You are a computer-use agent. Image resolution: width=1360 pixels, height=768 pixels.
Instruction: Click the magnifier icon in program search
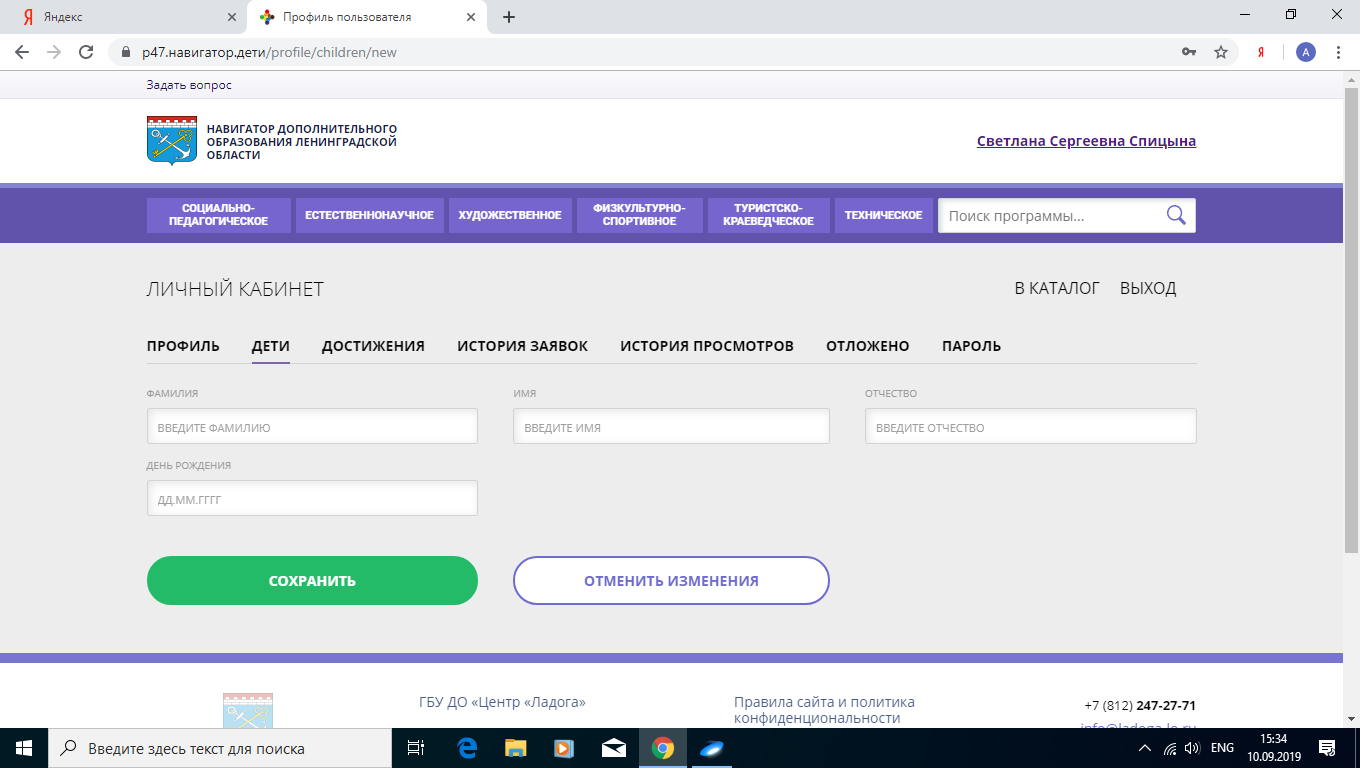pyautogui.click(x=1176, y=215)
